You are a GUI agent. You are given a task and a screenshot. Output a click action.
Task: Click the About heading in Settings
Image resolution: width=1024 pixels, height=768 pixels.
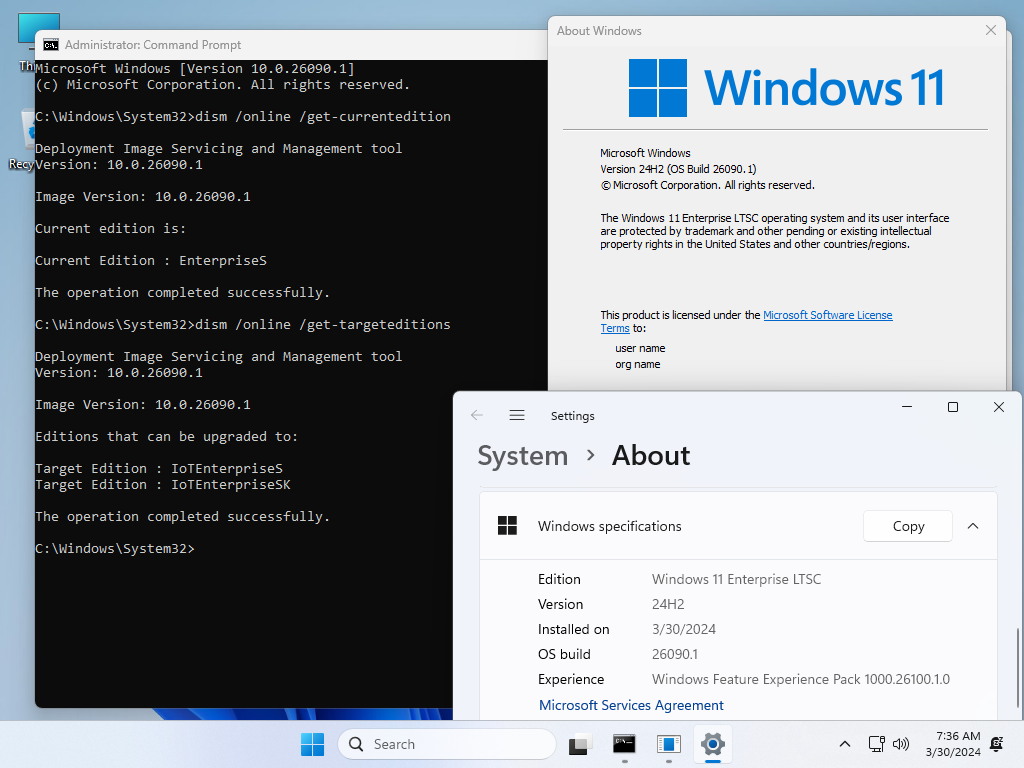coord(650,456)
